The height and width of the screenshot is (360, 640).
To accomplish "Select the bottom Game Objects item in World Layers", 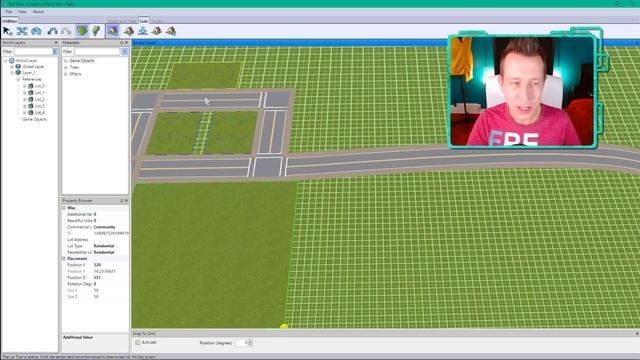I will point(34,119).
